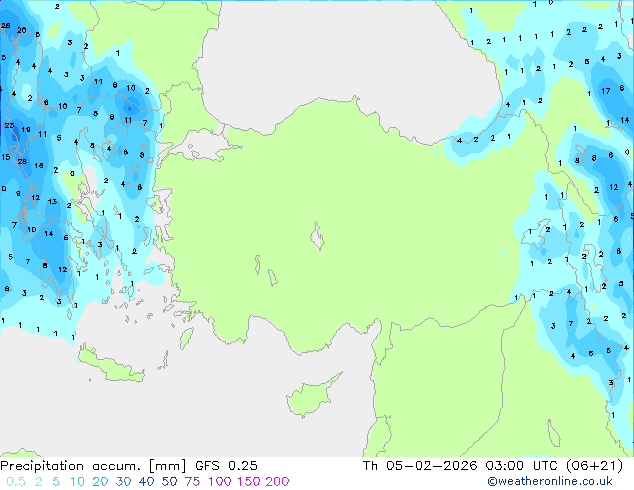Click the '13' precipitation value on map

[52, 201]
